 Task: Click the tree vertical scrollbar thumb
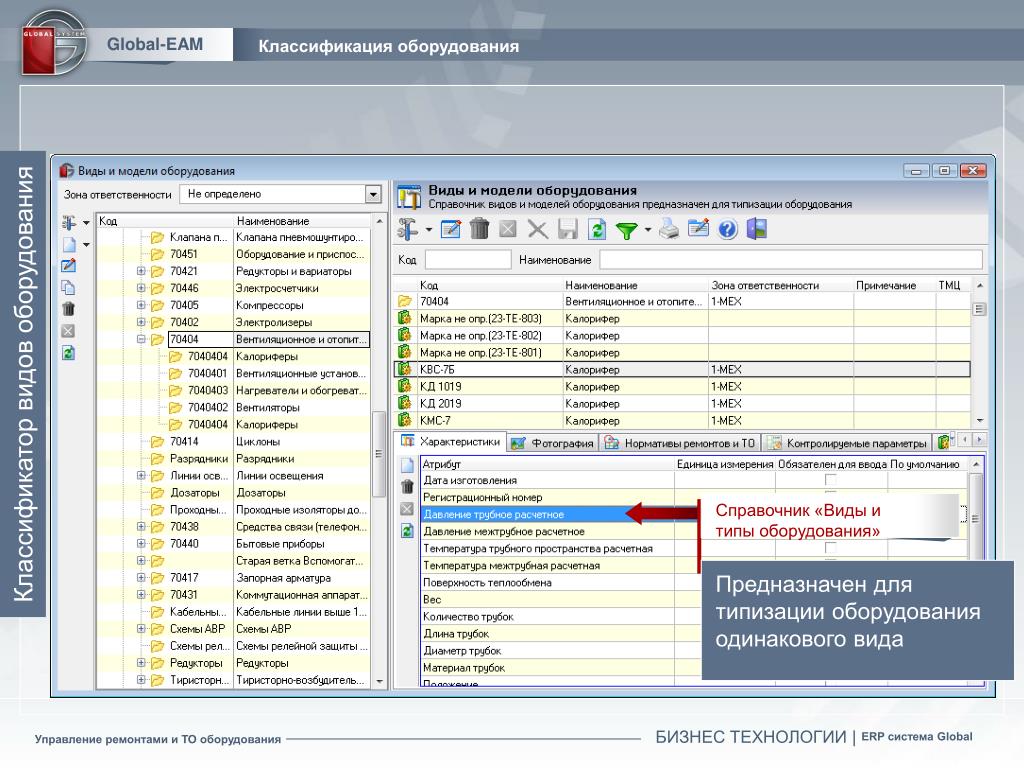379,454
